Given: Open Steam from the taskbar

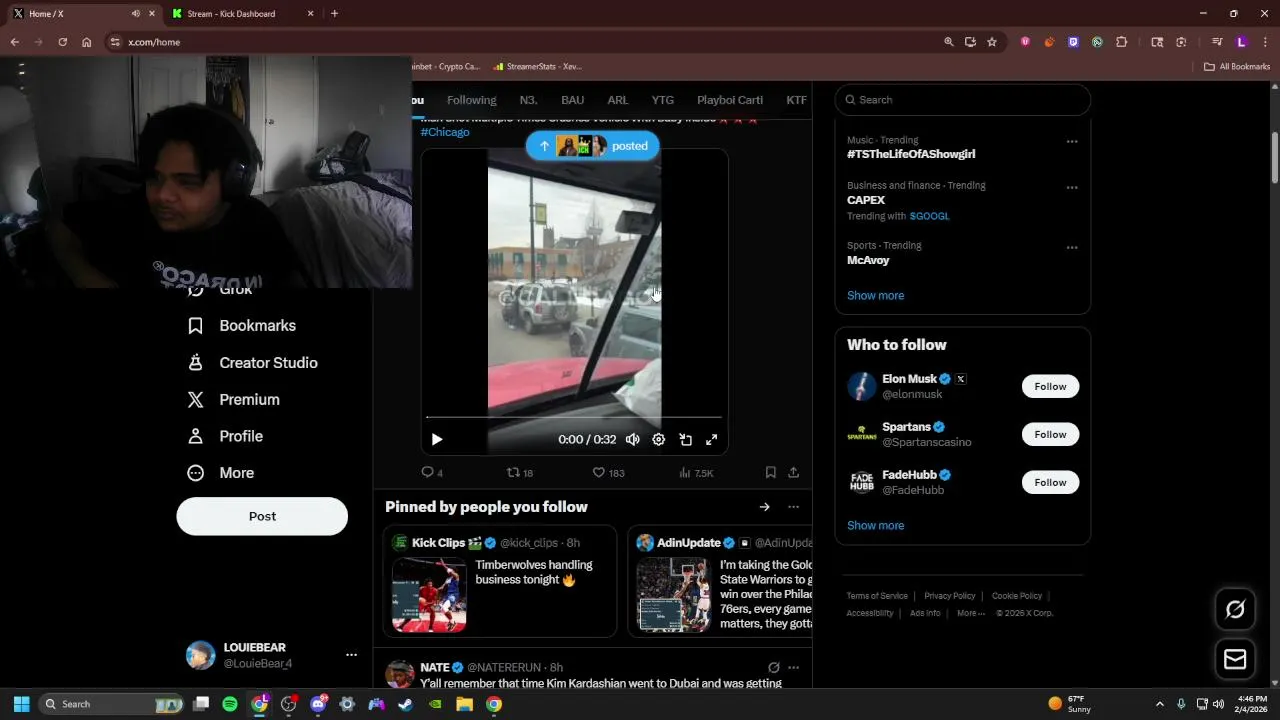Looking at the screenshot, I should (x=406, y=704).
